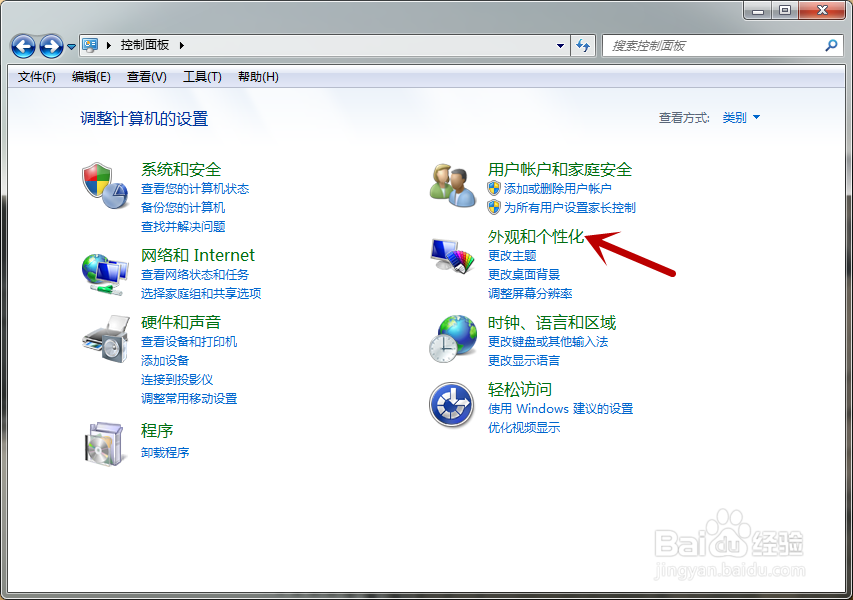Open 卸载程序 link
Image resolution: width=853 pixels, height=600 pixels.
tap(165, 453)
